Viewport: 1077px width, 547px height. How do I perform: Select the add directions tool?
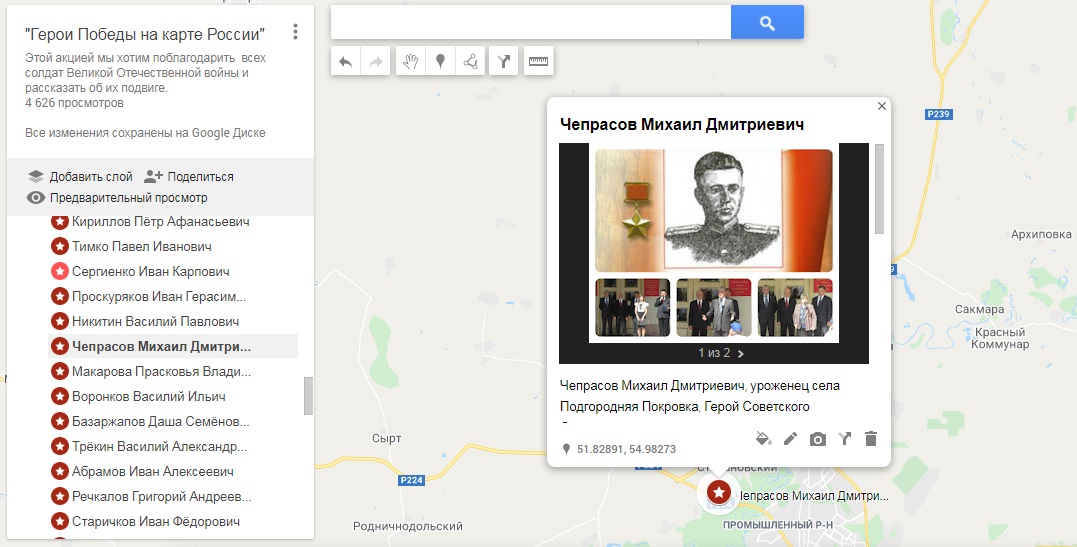(x=503, y=62)
